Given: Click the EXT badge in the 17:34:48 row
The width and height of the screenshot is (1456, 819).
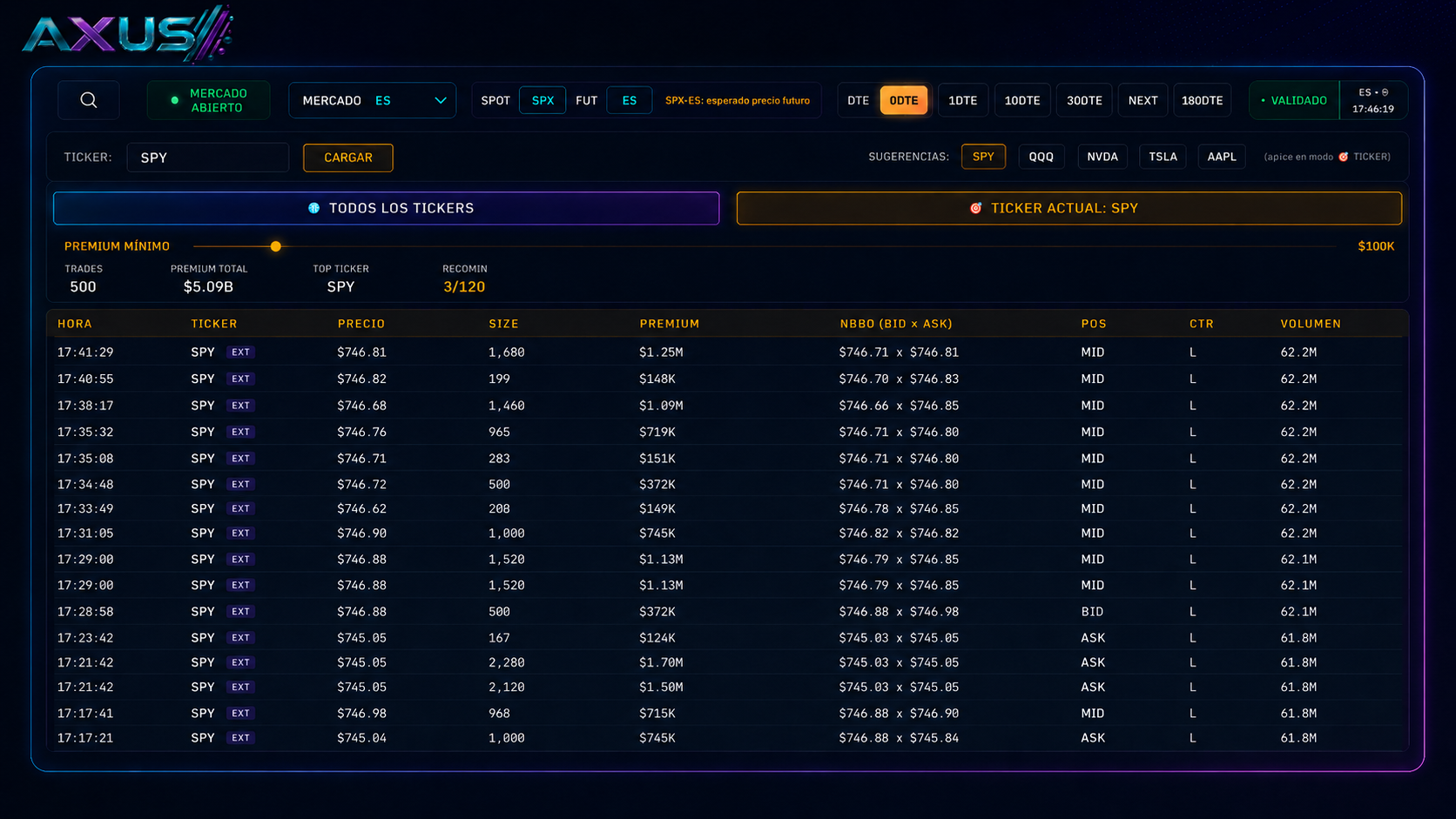Looking at the screenshot, I should tap(240, 485).
